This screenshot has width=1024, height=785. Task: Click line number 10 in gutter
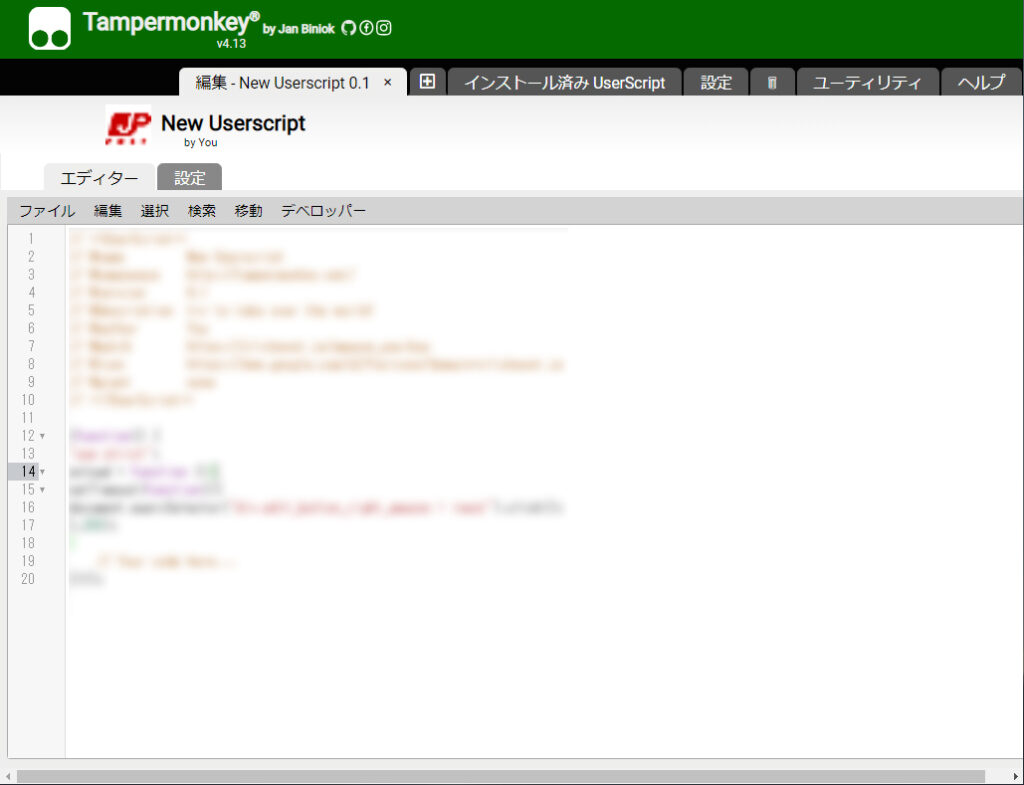(x=28, y=400)
